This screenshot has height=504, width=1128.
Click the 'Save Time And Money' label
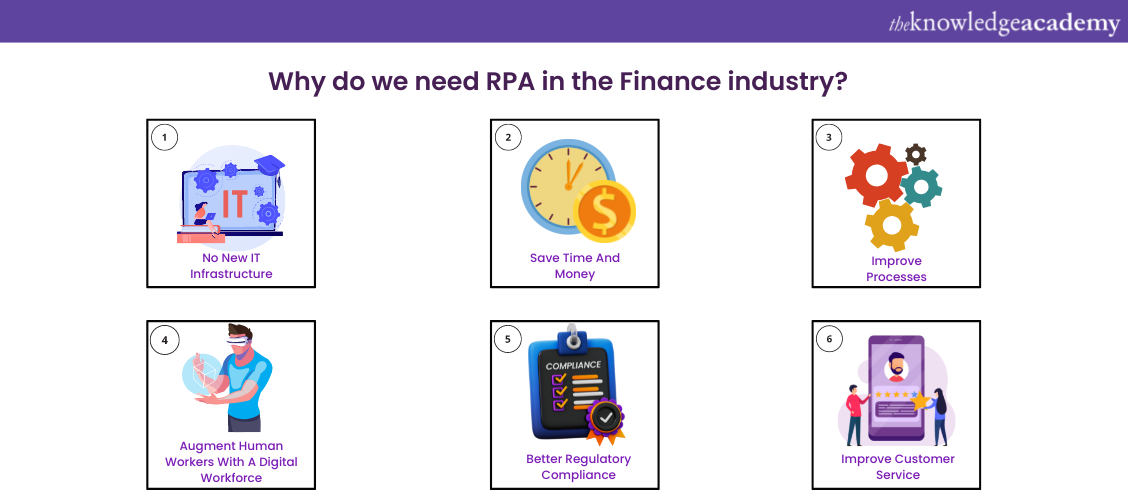[575, 266]
